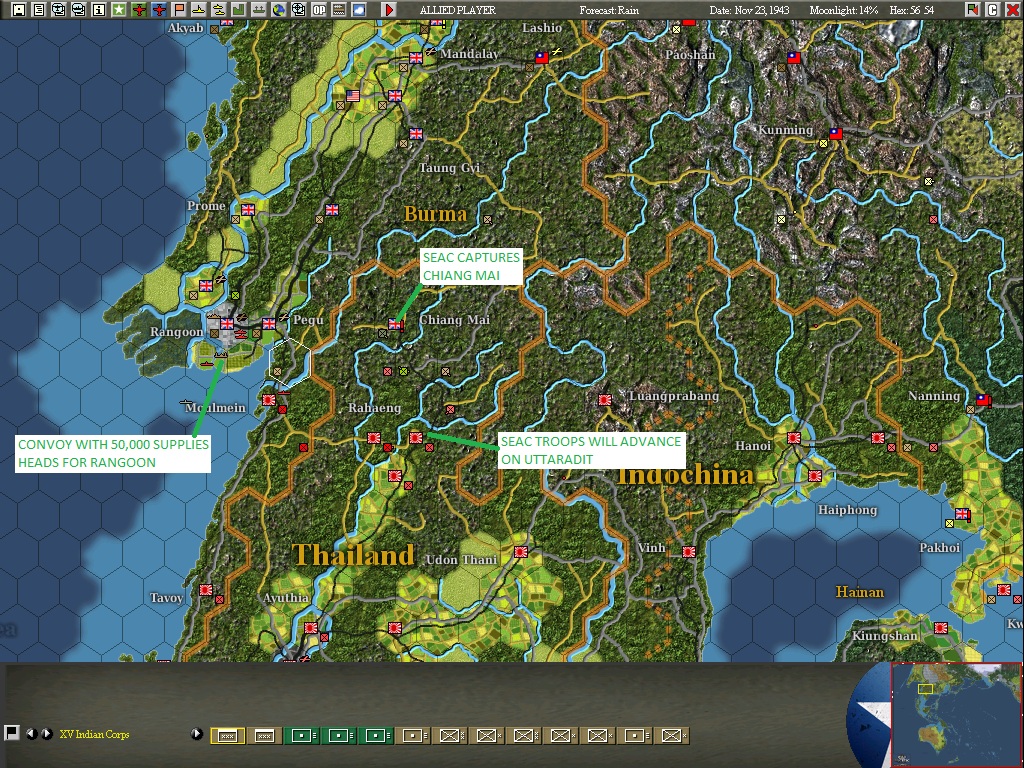
Task: Select the yellow-highlighted HQ unit icon
Action: click(227, 736)
